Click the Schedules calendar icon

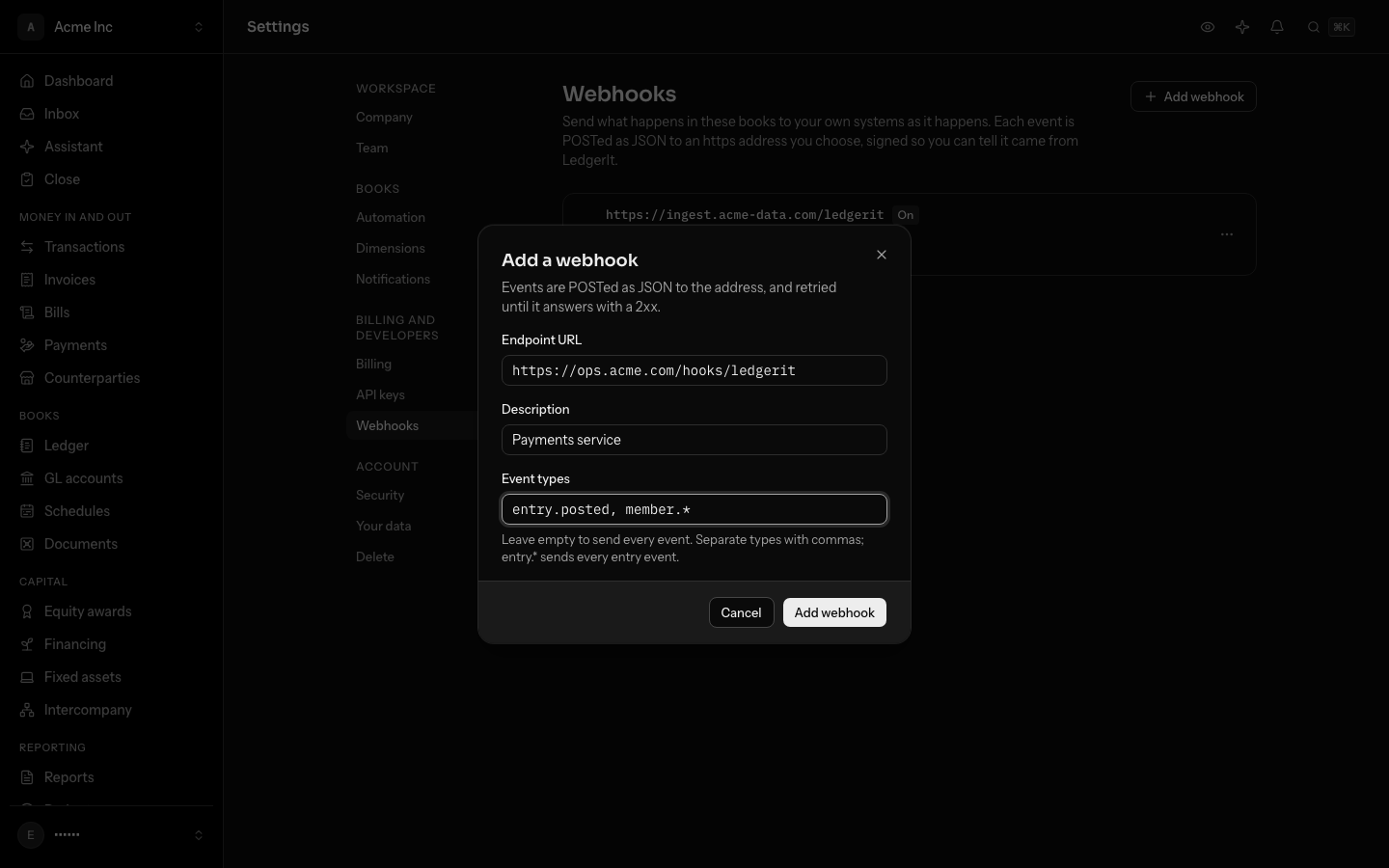27,511
